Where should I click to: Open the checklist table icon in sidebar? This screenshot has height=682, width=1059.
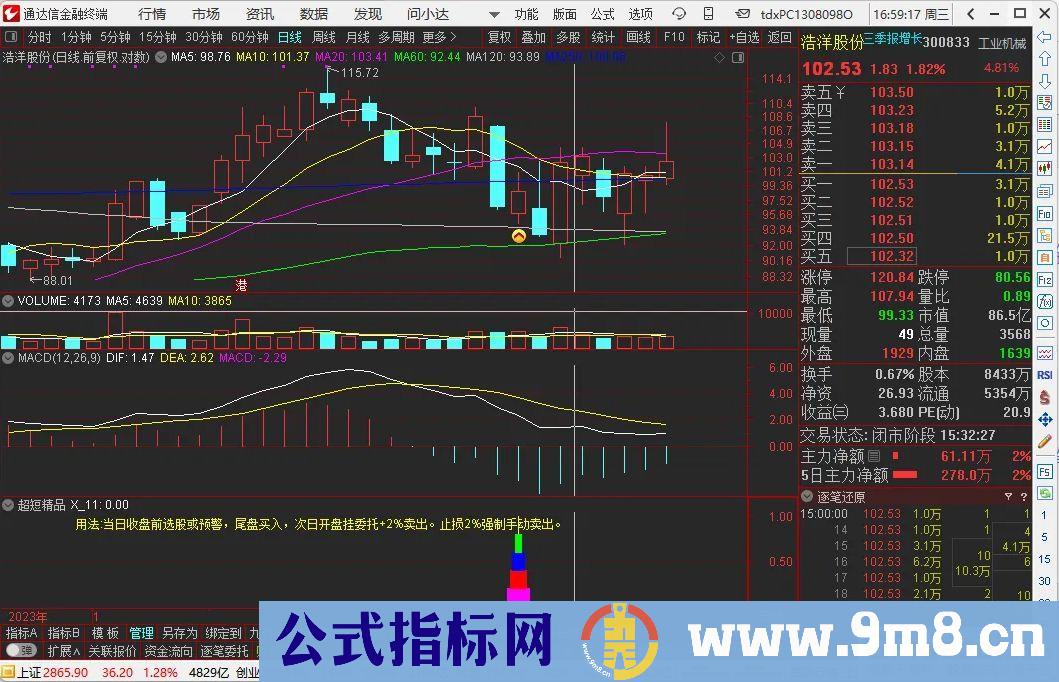pyautogui.click(x=1044, y=103)
